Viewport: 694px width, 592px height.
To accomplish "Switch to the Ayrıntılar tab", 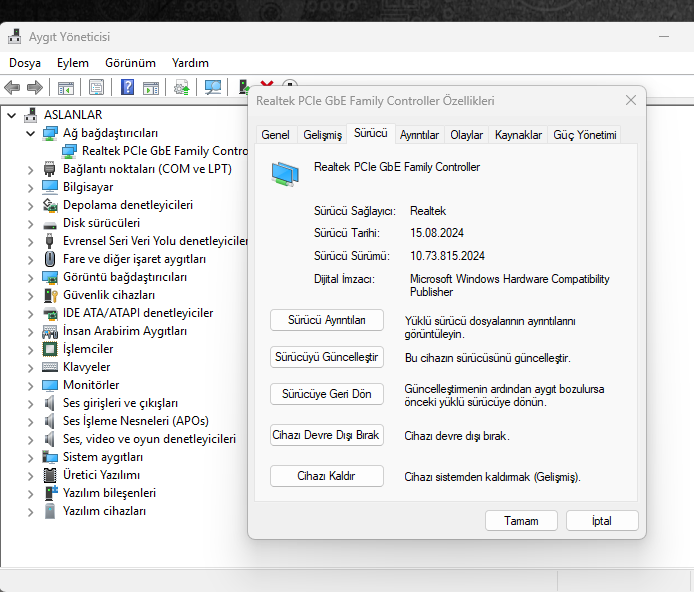I will point(419,135).
